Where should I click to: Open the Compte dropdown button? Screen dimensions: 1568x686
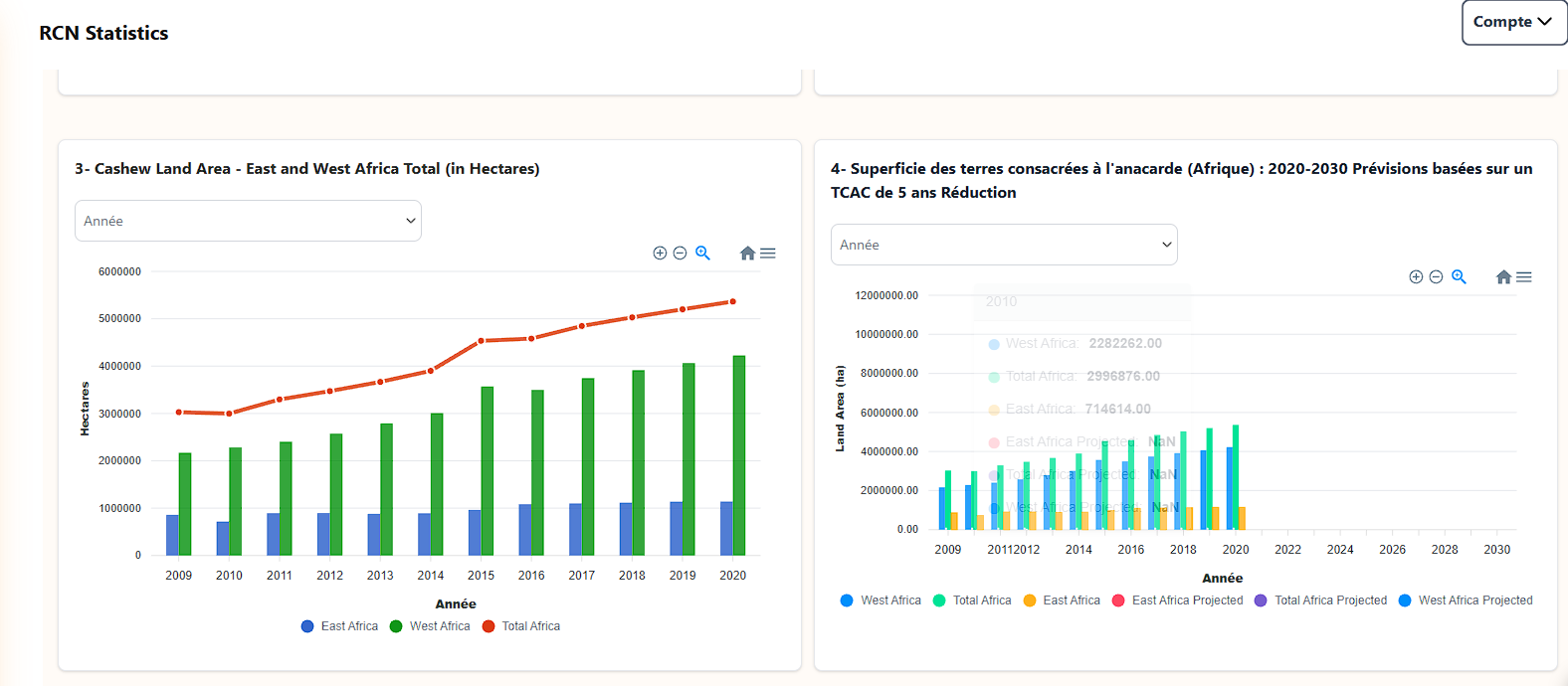pos(1512,22)
